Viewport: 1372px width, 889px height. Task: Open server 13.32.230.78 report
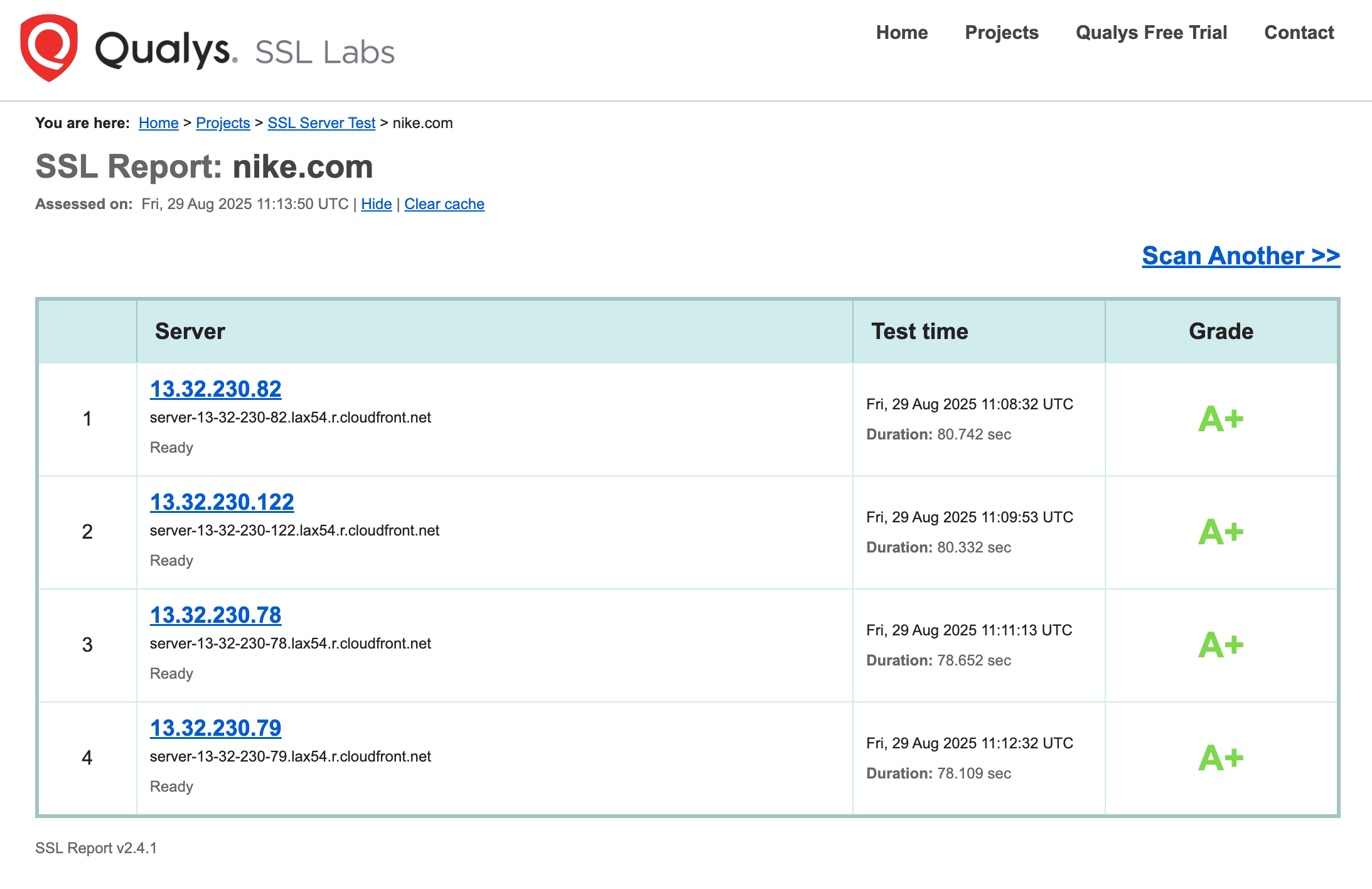(x=215, y=615)
